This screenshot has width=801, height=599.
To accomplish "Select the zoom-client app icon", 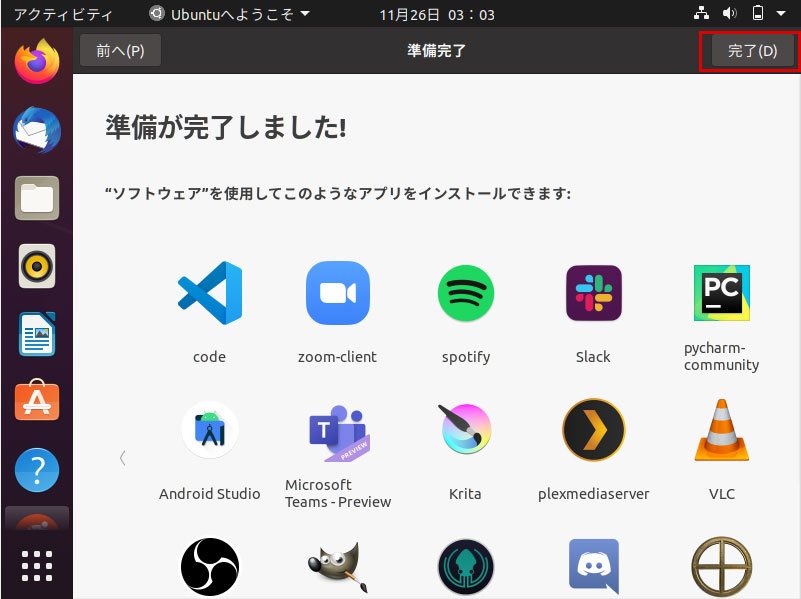I will [338, 293].
